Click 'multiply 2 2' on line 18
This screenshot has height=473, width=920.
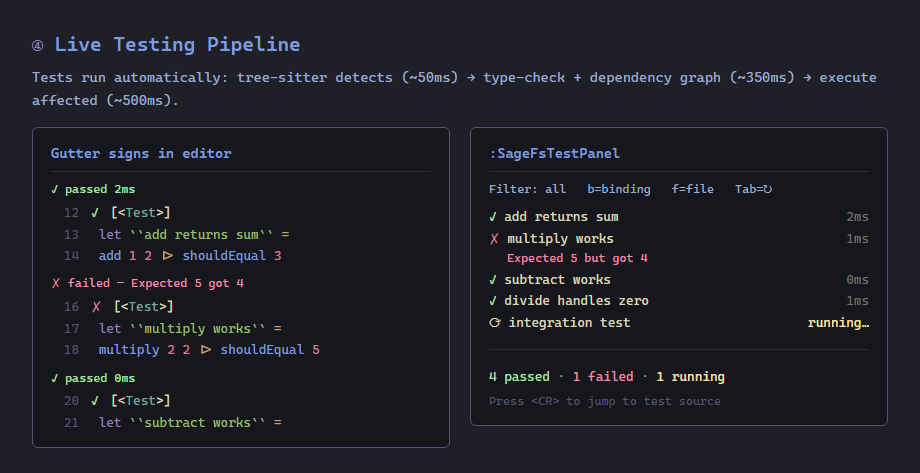coord(144,350)
